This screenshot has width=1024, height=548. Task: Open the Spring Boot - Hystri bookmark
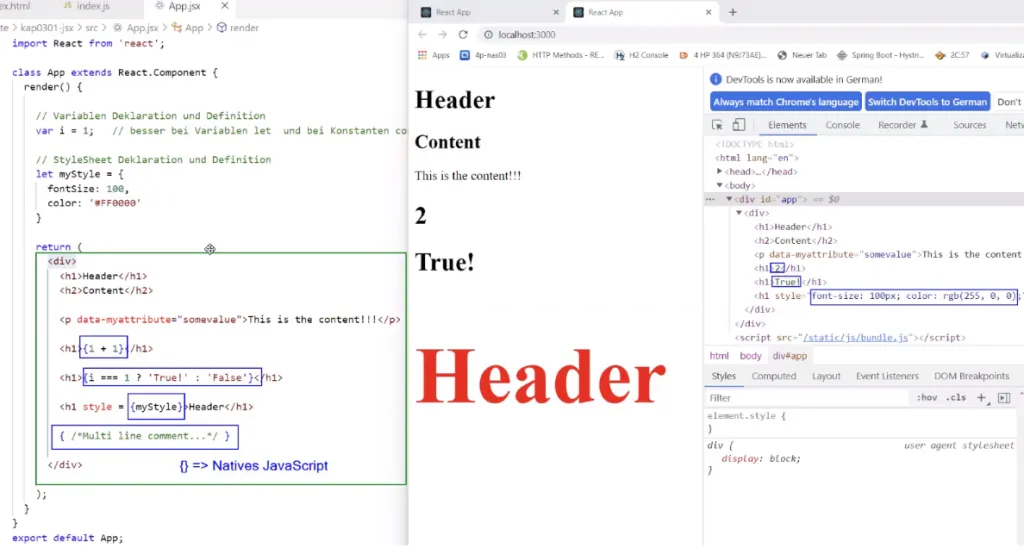click(880, 56)
